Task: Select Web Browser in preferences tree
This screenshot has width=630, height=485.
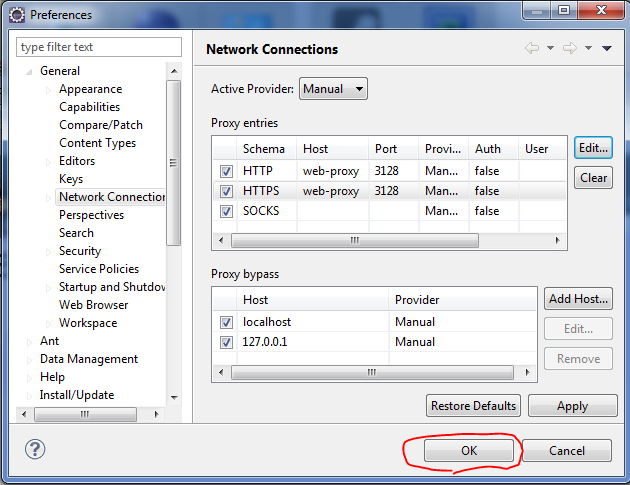Action: [93, 305]
